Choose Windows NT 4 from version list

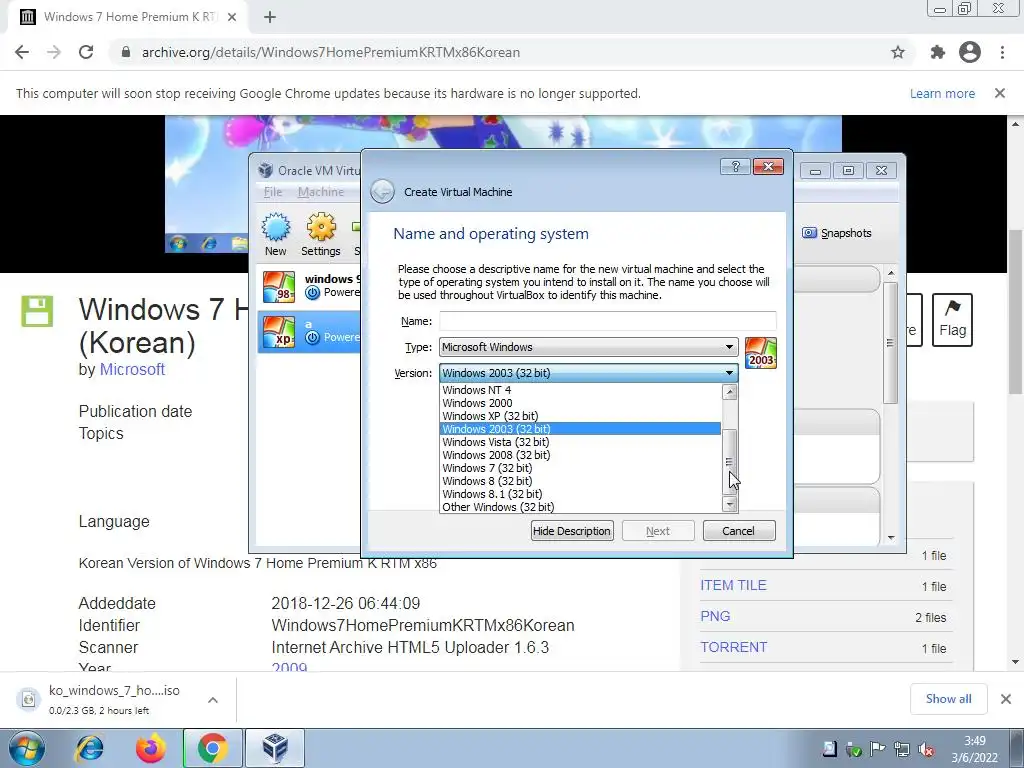point(581,390)
